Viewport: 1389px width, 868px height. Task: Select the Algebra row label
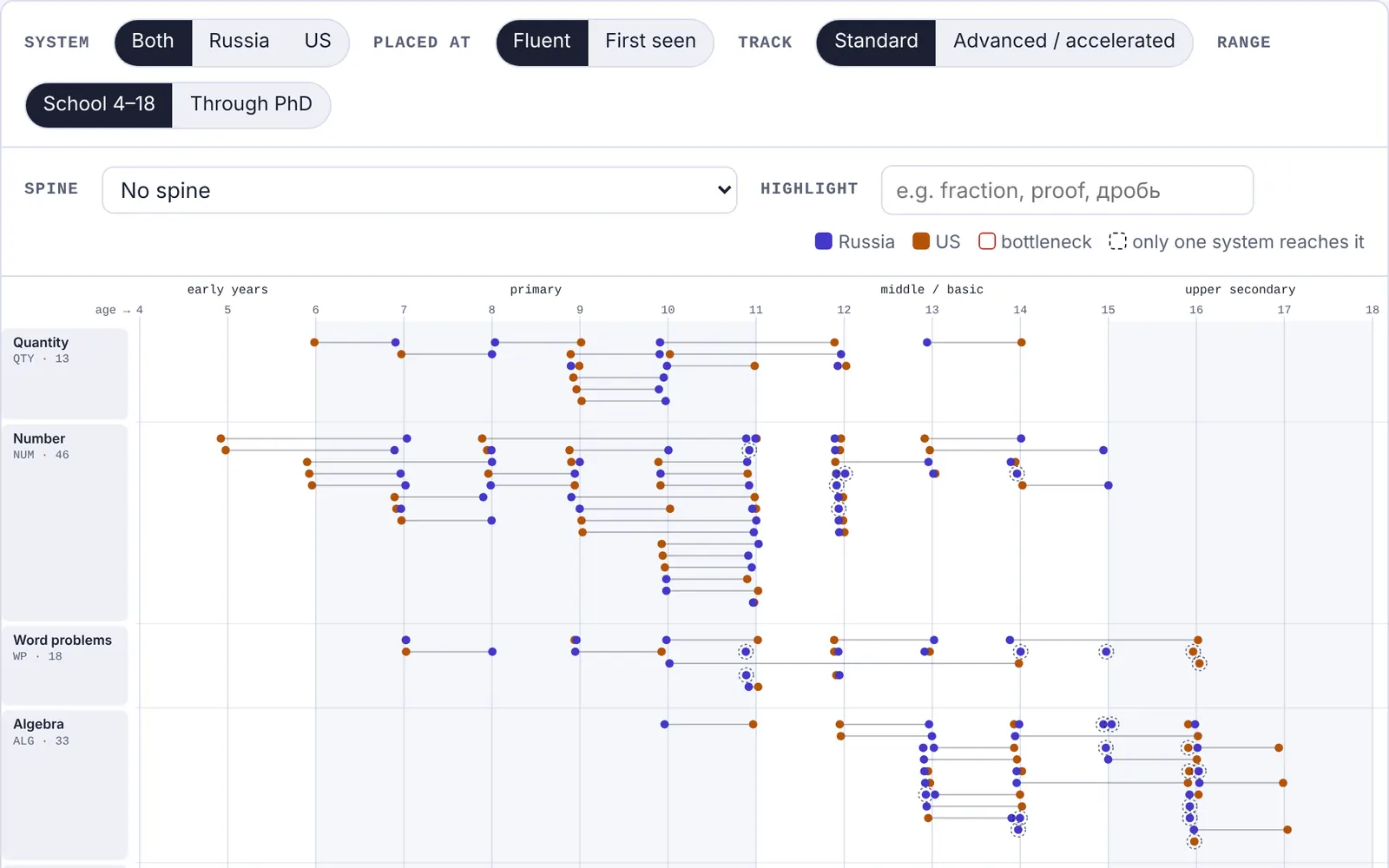(64, 786)
